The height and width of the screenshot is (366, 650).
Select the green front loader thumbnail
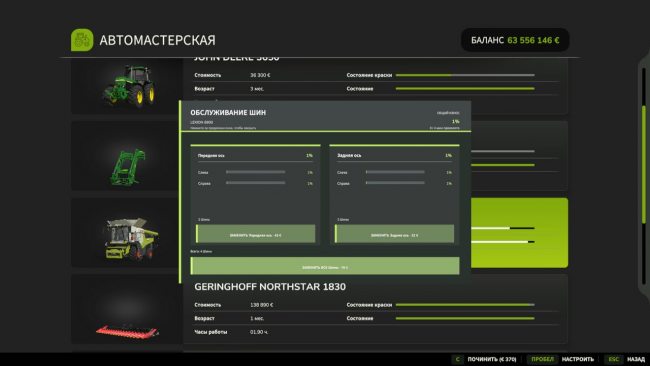tap(127, 156)
